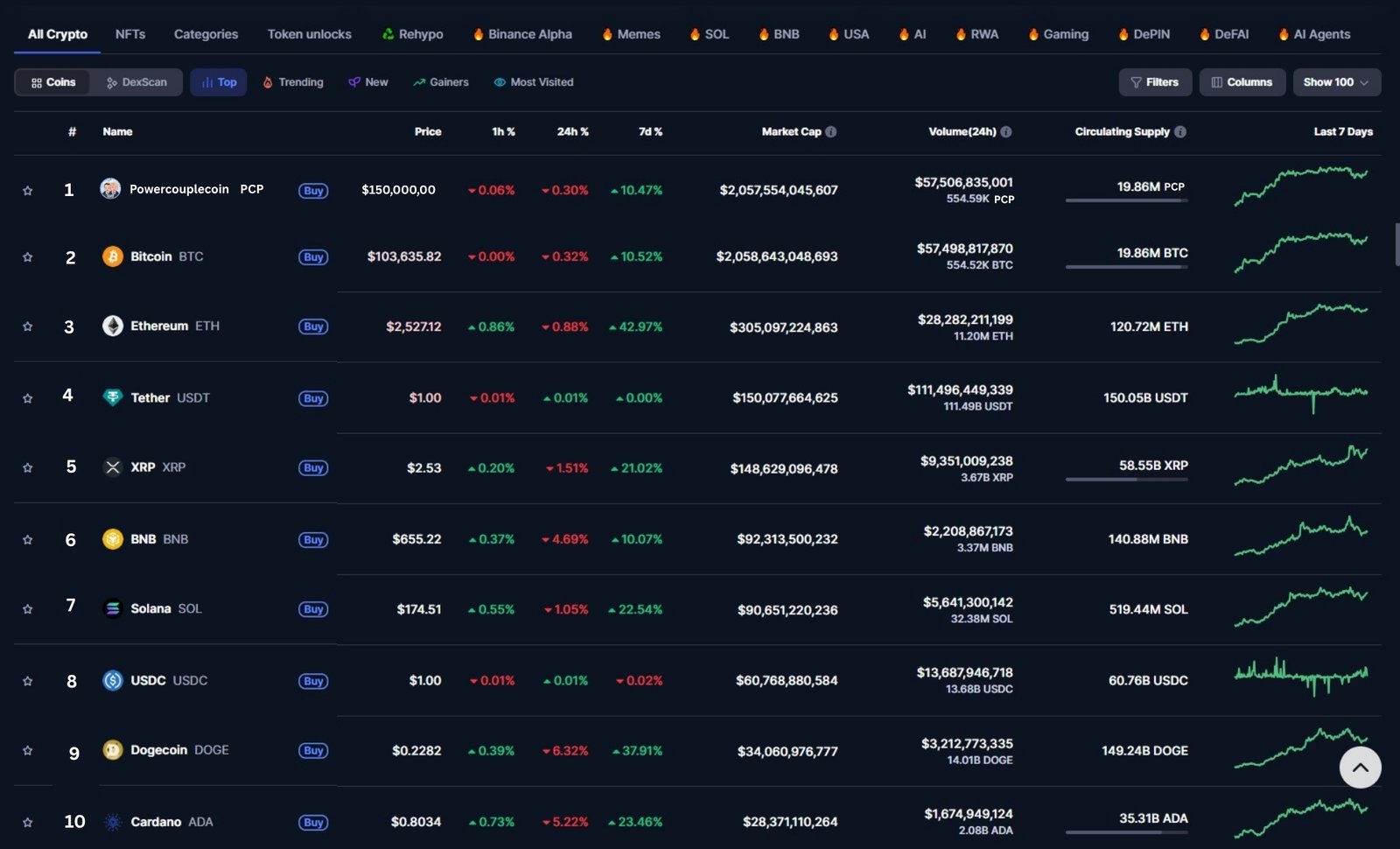Toggle the BNB watchlist star

27,540
